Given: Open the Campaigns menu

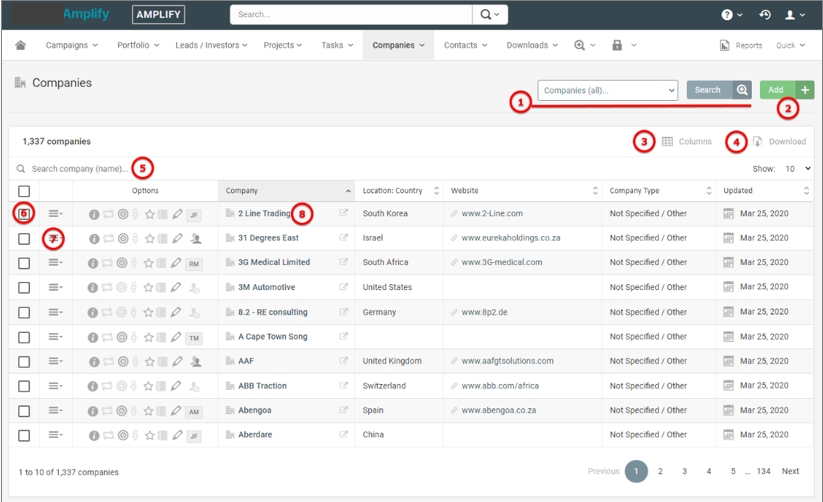Looking at the screenshot, I should 72,45.
